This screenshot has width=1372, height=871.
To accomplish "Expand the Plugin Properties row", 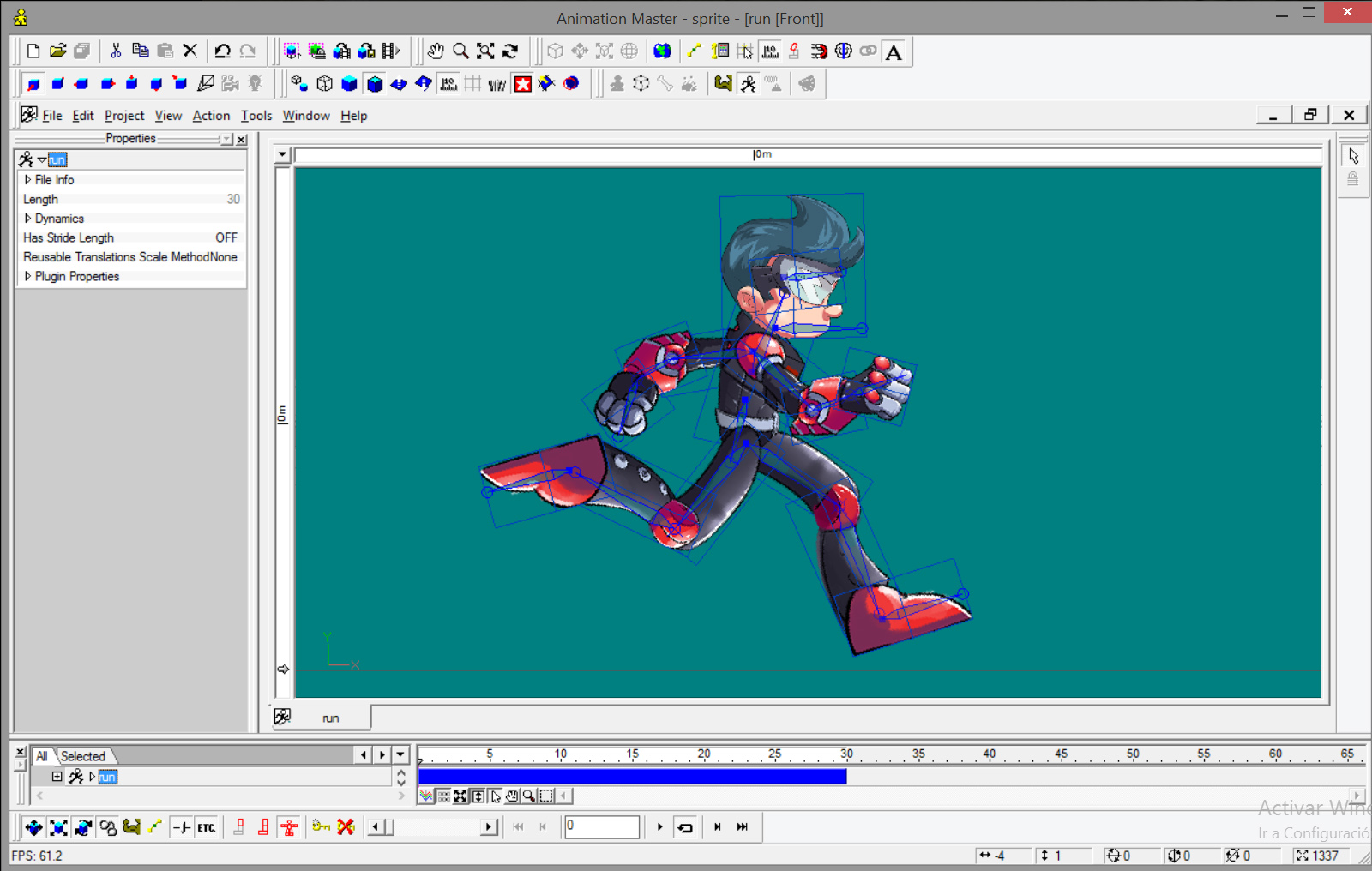I will pos(28,276).
